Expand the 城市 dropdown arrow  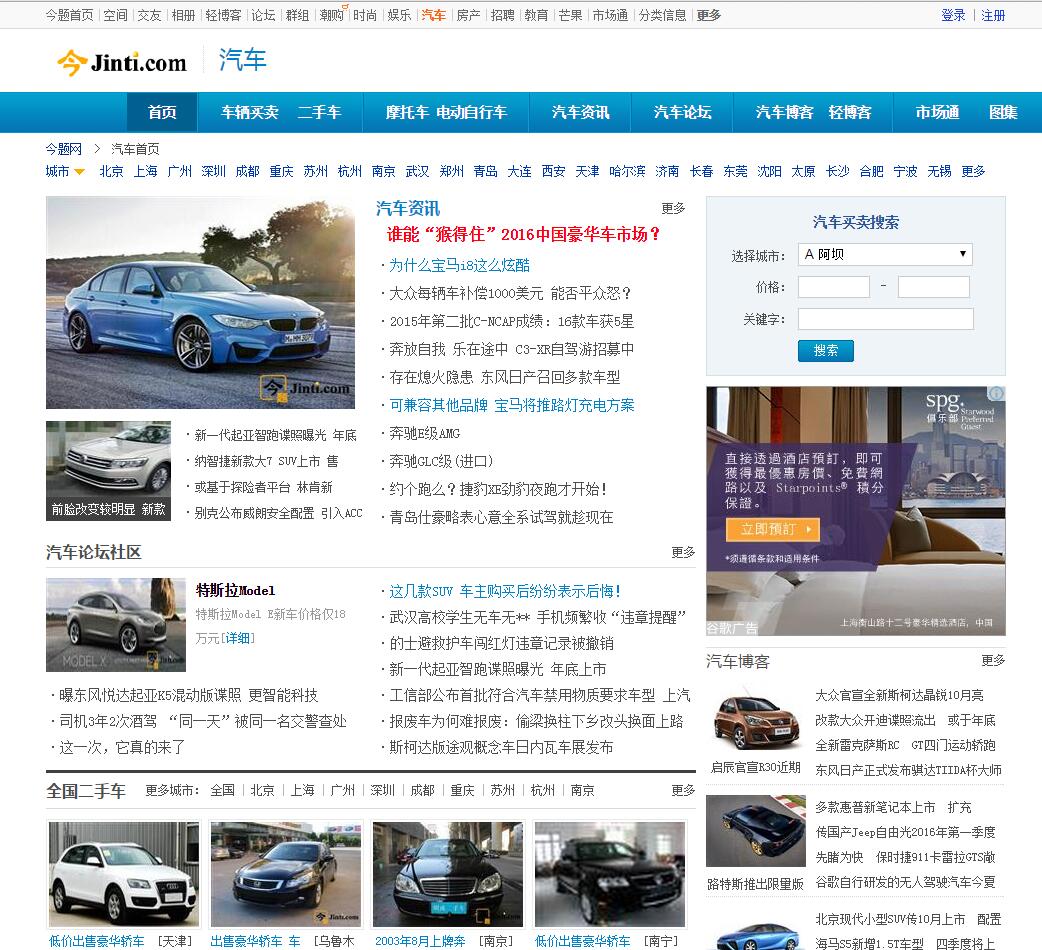(80, 171)
